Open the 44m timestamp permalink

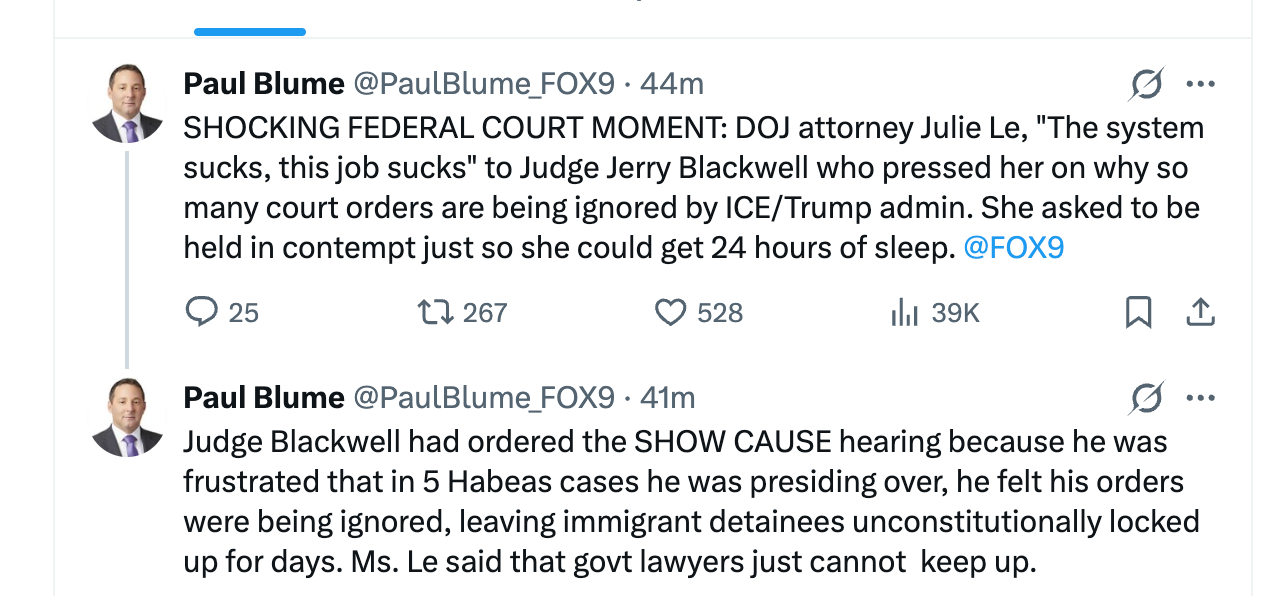point(671,85)
